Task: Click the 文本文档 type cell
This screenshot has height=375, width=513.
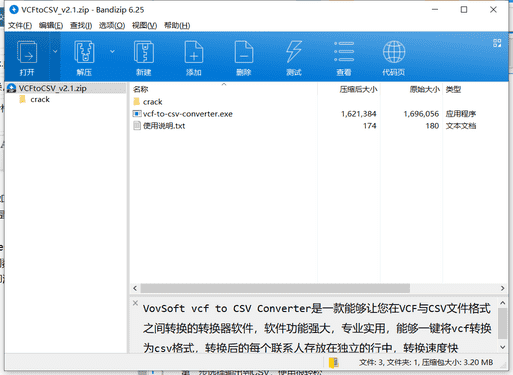Action: (461, 126)
